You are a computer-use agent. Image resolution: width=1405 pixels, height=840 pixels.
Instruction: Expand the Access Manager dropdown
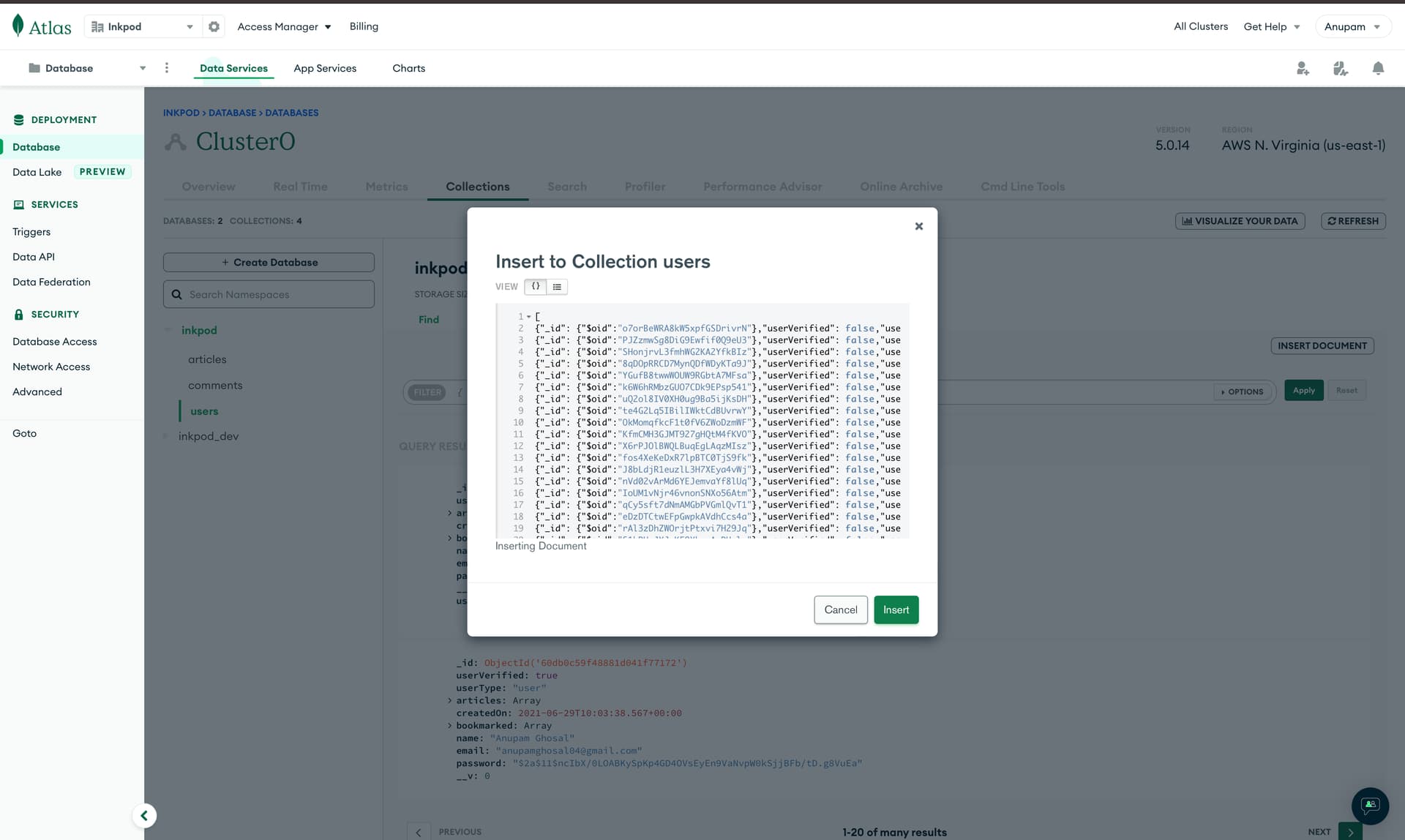point(284,26)
